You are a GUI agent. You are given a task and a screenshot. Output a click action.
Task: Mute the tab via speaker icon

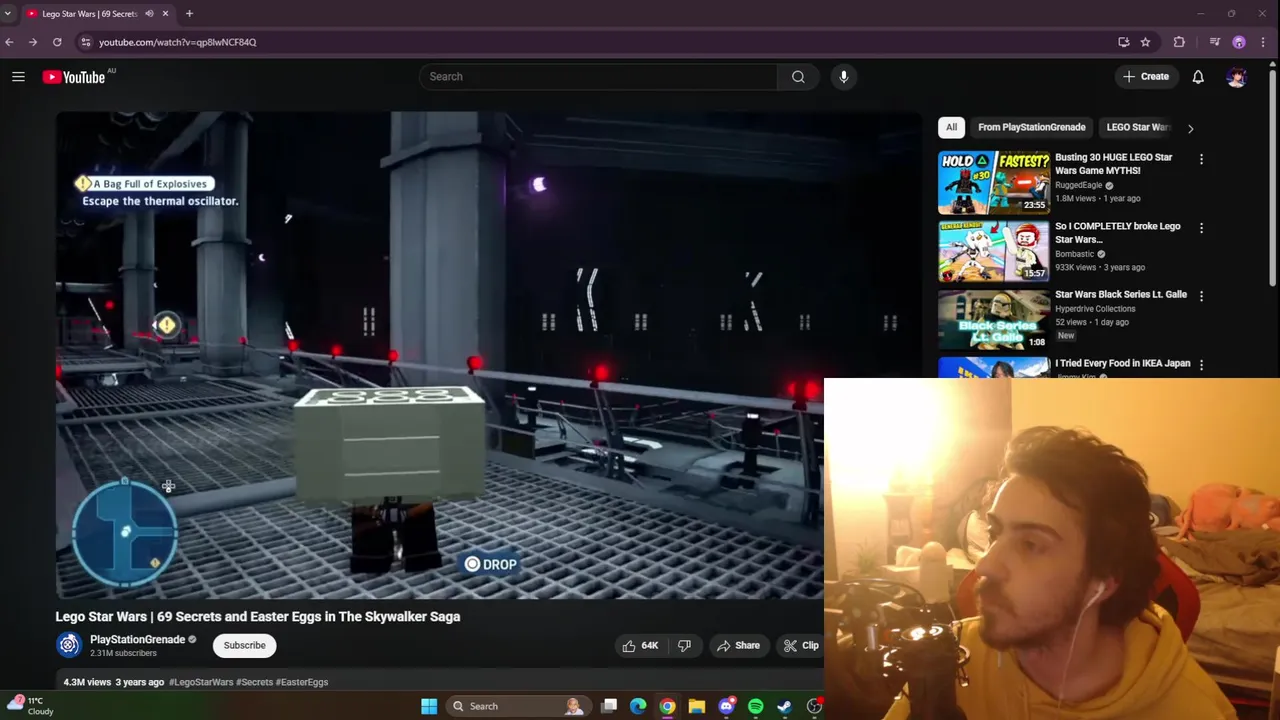click(x=149, y=14)
